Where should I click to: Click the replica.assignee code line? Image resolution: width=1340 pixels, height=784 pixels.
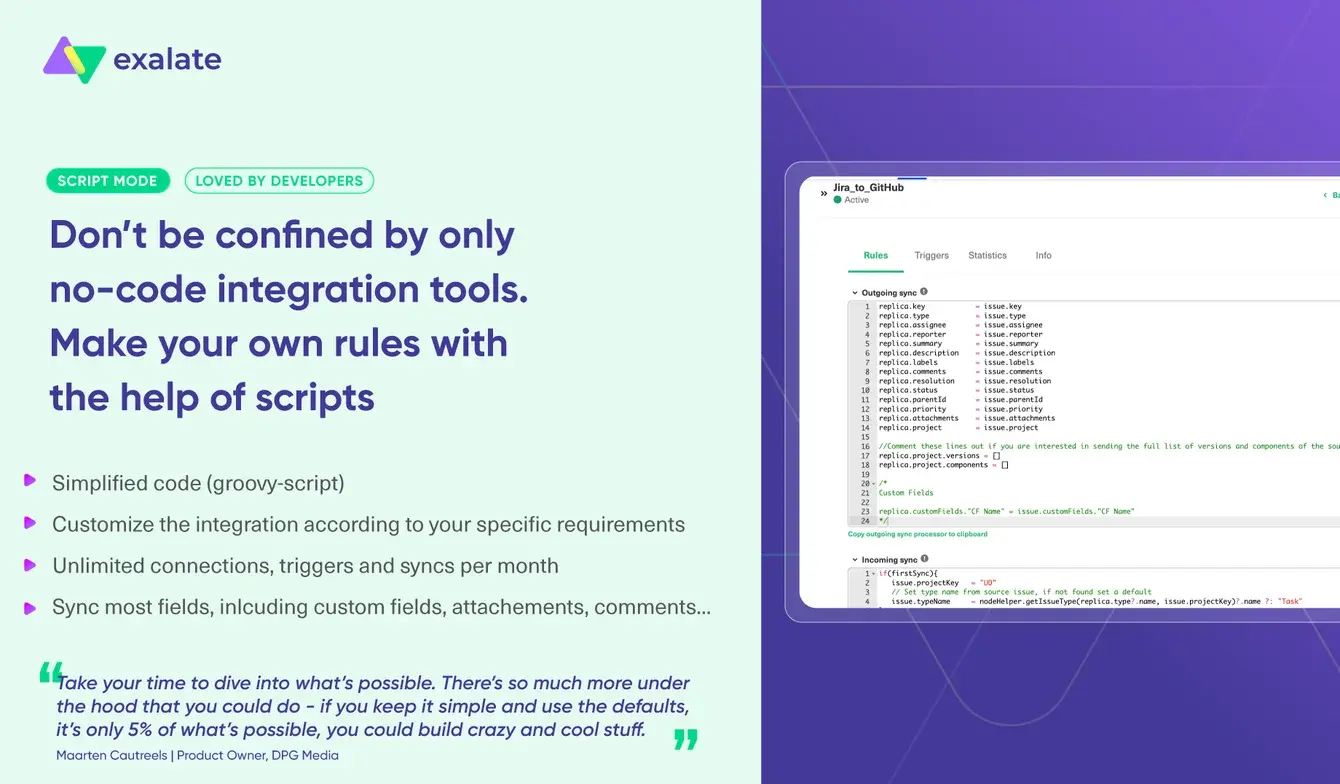tap(961, 325)
